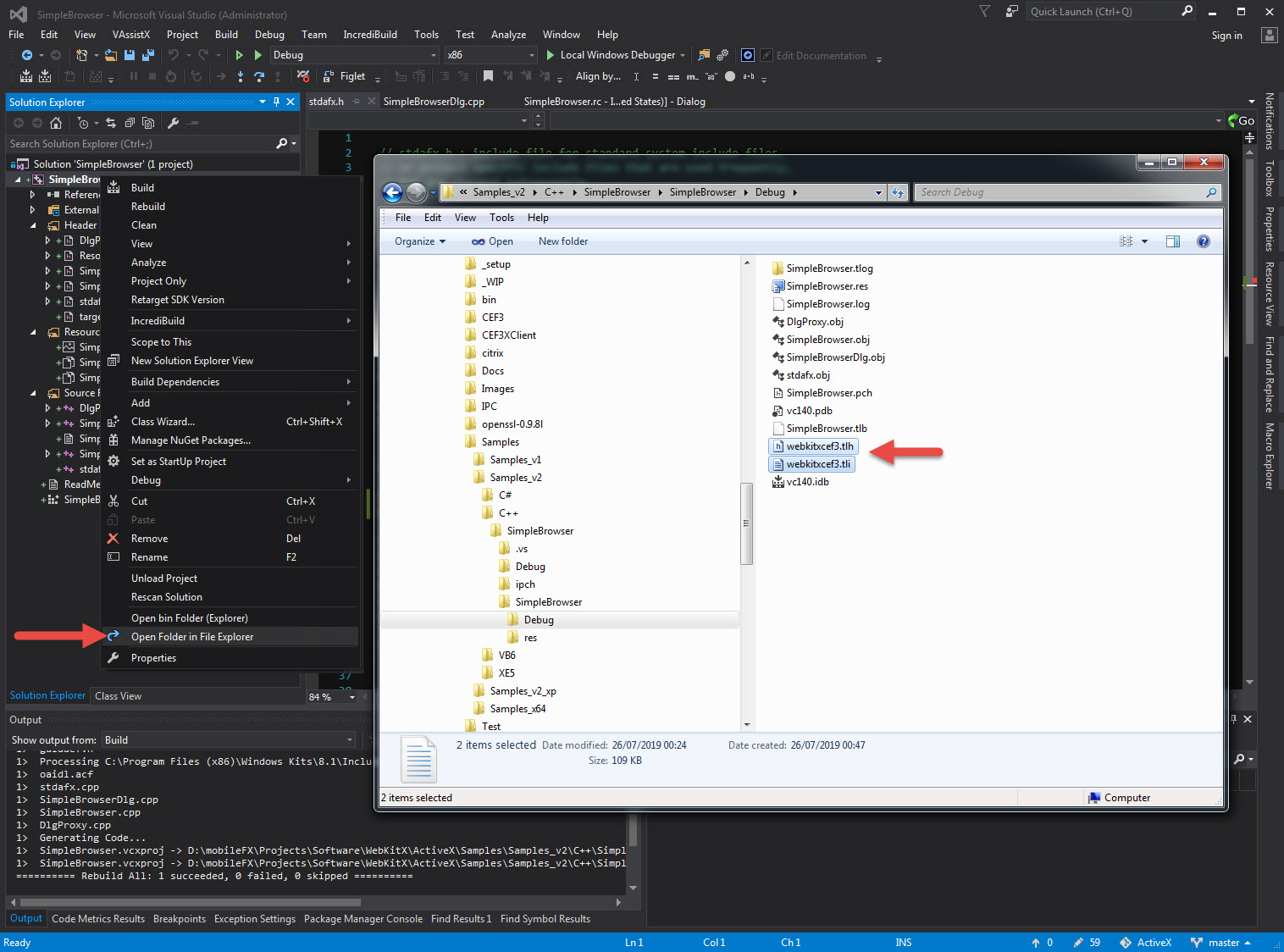The image size is (1284, 952).
Task: Click the feedback icon near Quick Launch
Action: pos(1011,11)
